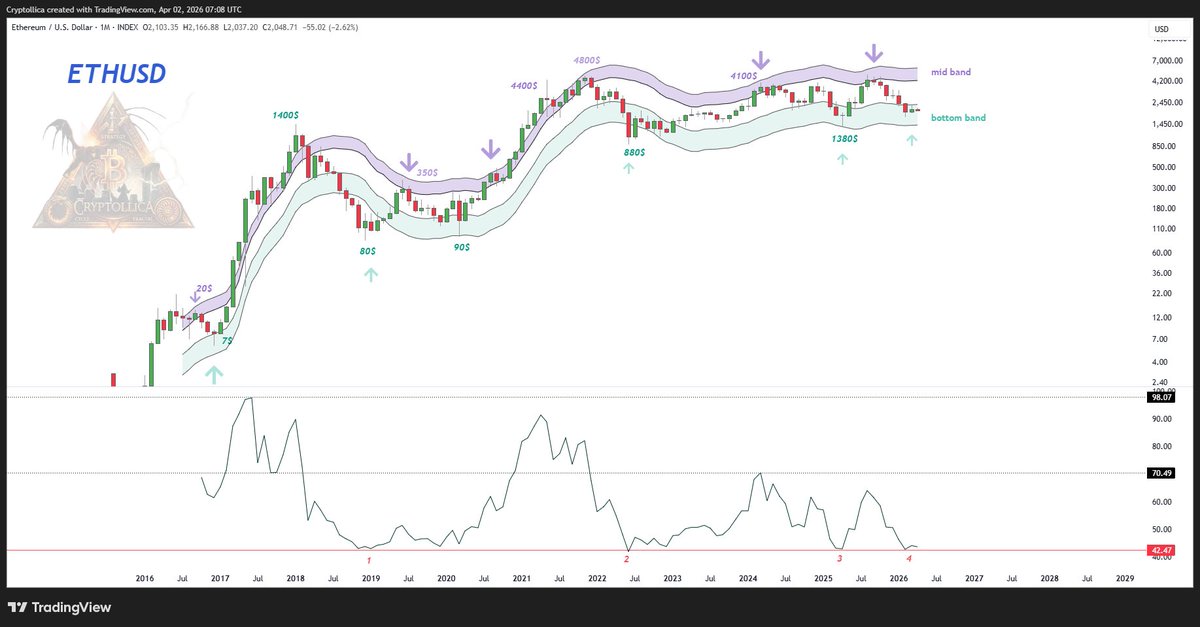This screenshot has width=1200, height=627.
Task: Click 2.40 on the price axis
Action: click(1159, 383)
